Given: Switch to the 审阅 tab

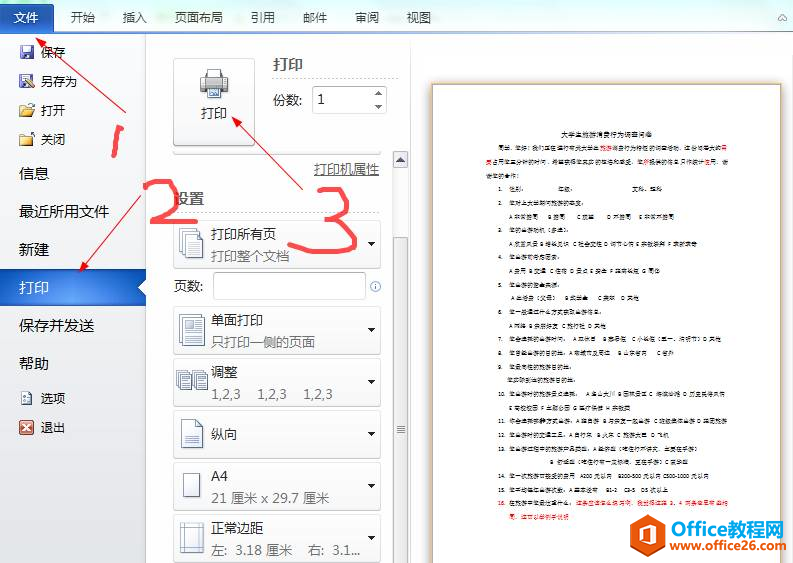Looking at the screenshot, I should click(367, 18).
